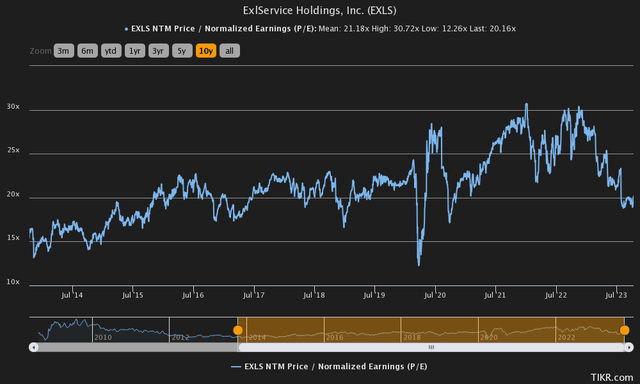Image resolution: width=640 pixels, height=384 pixels.
Task: Click the chart title ExlService Holdings, Inc. (EXLS)
Action: pyautogui.click(x=320, y=10)
